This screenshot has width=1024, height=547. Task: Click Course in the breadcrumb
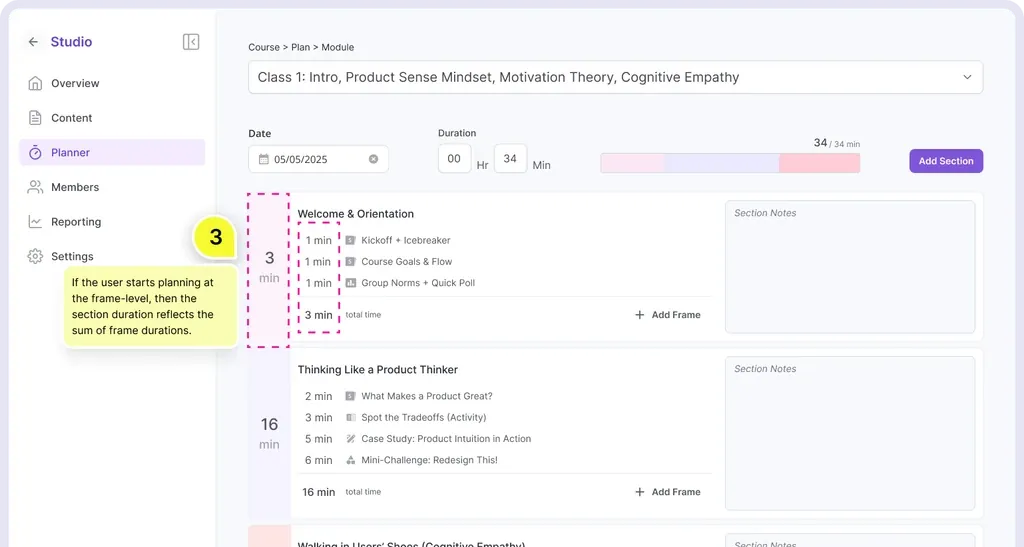pyautogui.click(x=264, y=47)
